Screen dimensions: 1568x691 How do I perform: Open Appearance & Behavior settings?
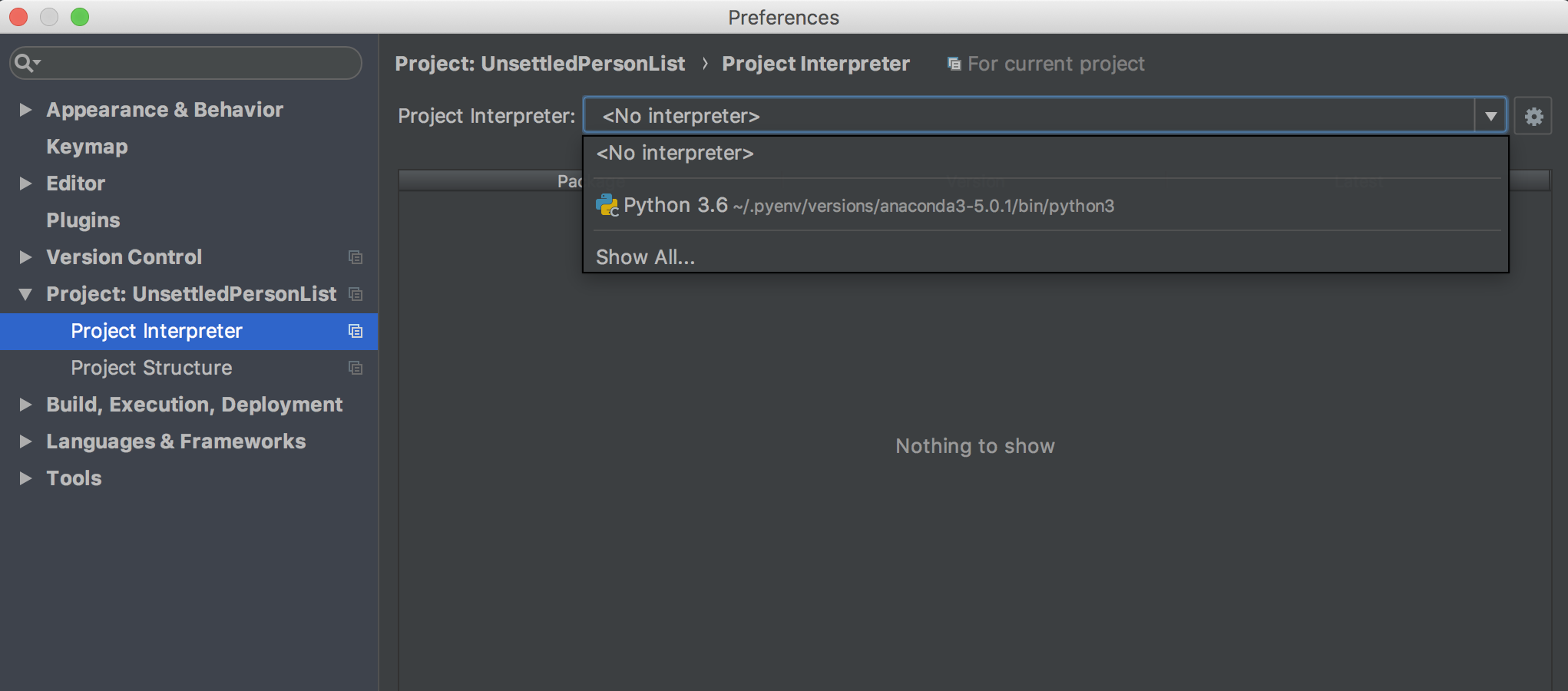[164, 110]
